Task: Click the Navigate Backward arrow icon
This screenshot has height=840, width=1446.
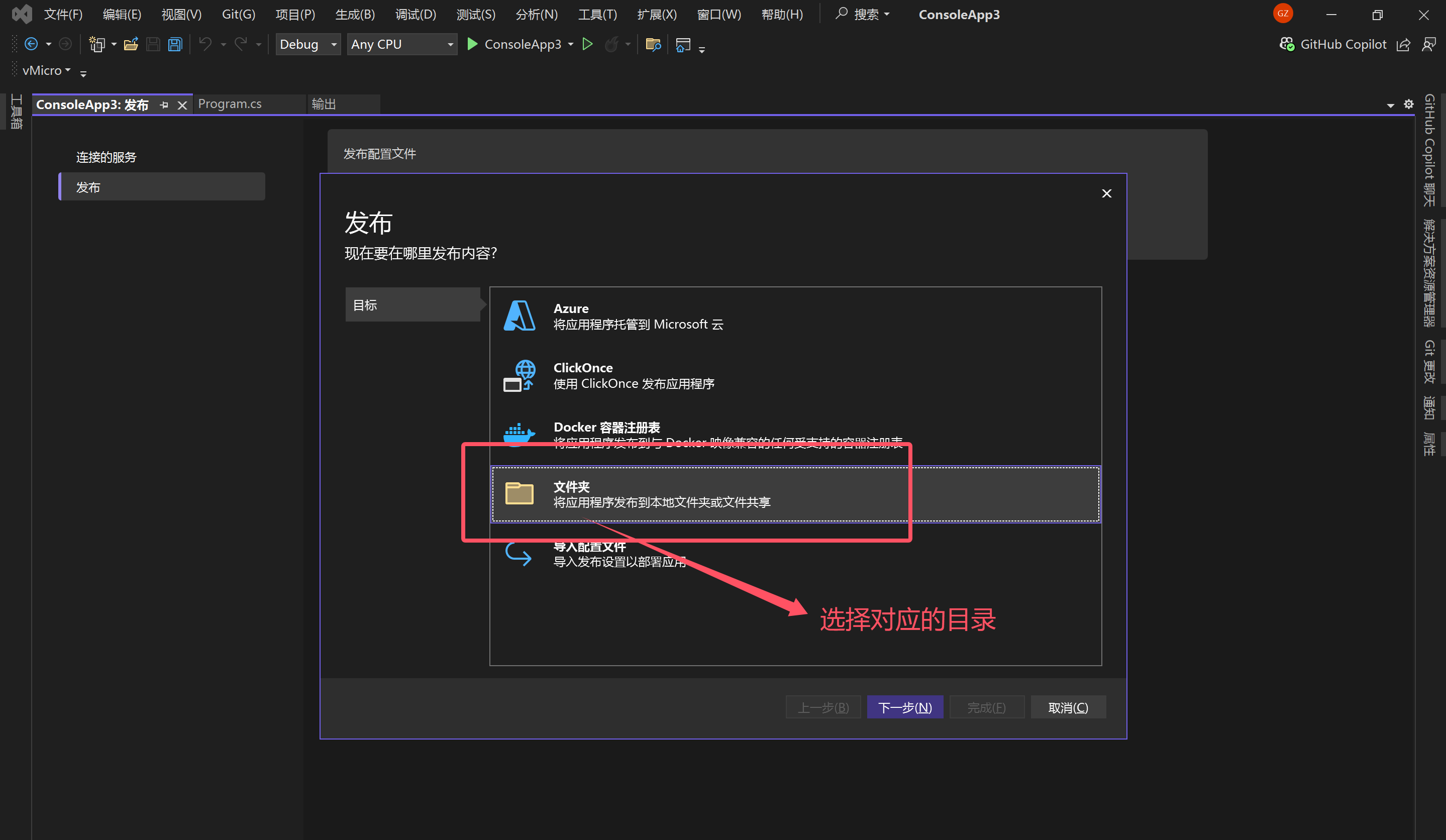Action: point(31,44)
